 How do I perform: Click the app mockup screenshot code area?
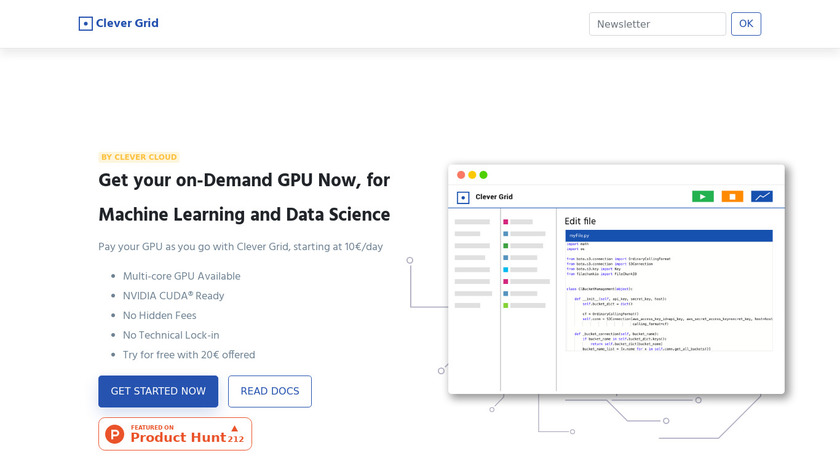(x=668, y=300)
